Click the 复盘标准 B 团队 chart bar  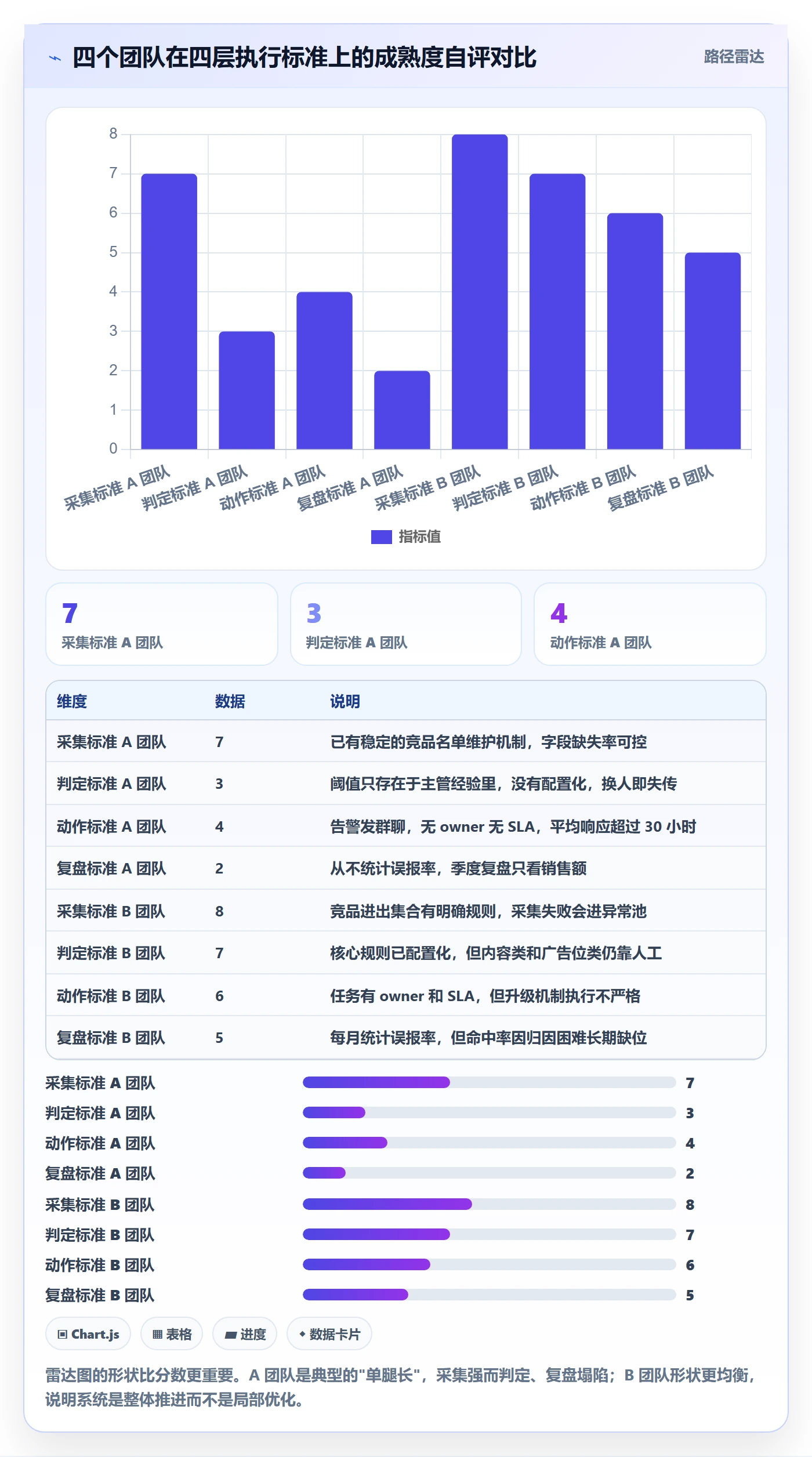(713, 351)
